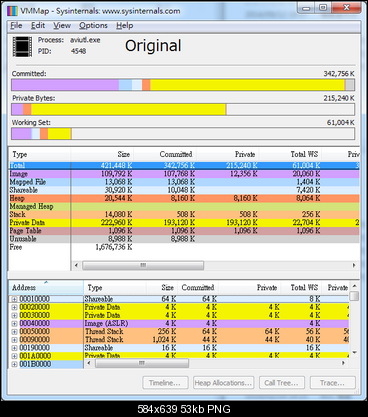Image resolution: width=368 pixels, height=417 pixels.
Task: Maximize the VMMap window
Action: pyautogui.click(x=323, y=8)
